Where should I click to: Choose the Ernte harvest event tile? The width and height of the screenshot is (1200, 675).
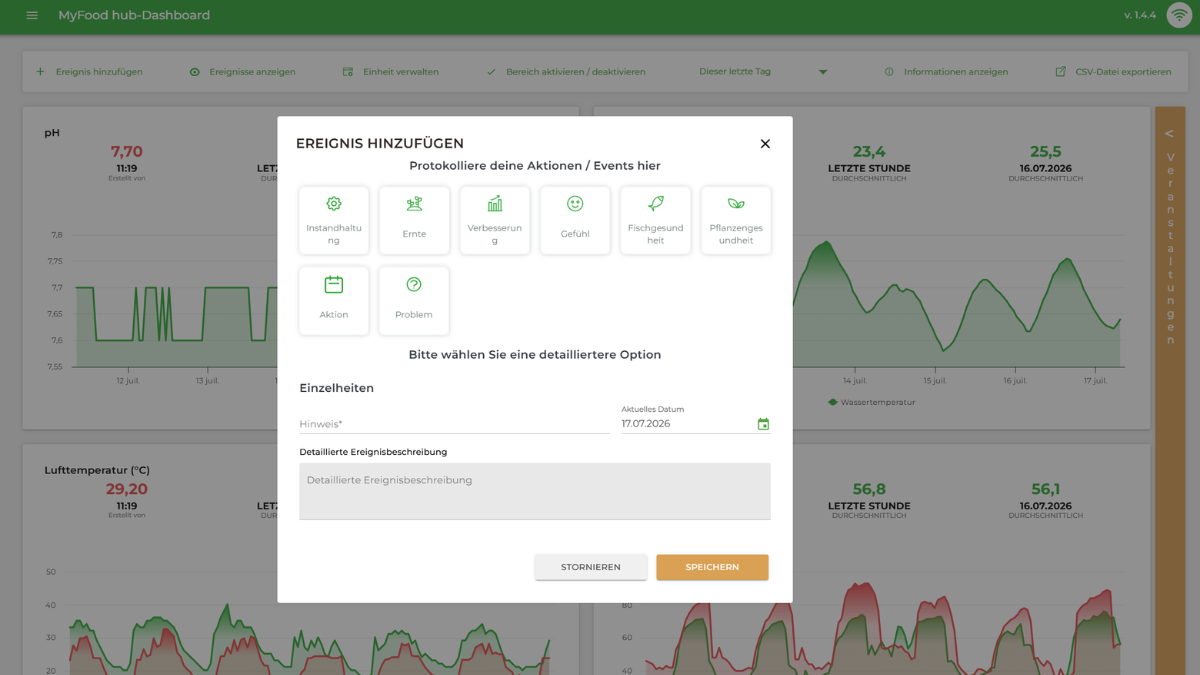[x=414, y=220]
